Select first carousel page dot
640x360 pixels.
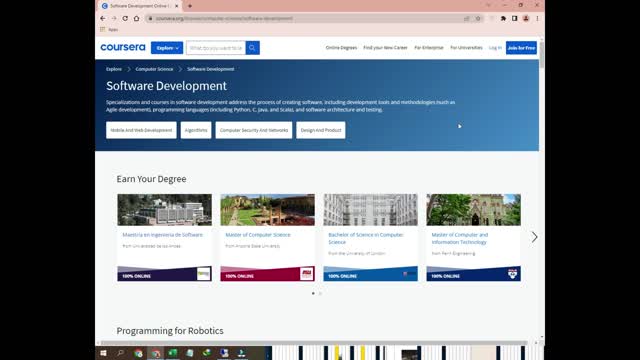[313, 293]
